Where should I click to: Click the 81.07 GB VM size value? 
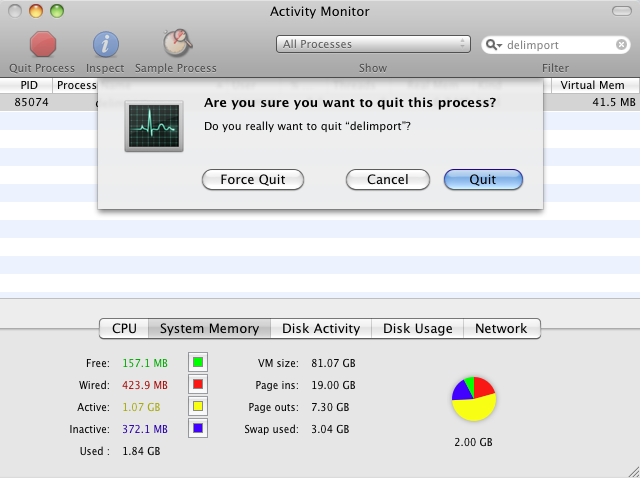point(333,363)
